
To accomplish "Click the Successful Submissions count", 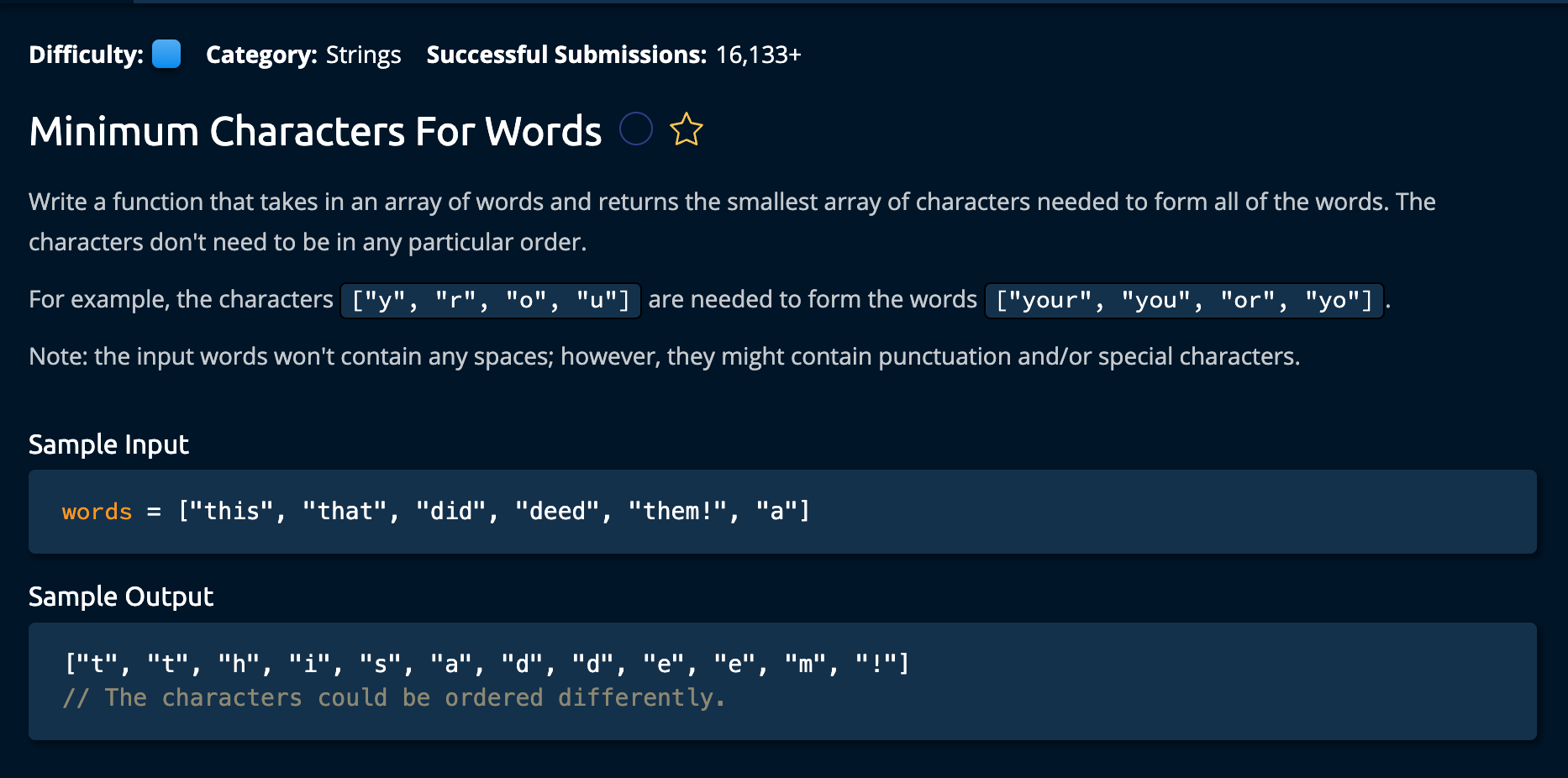I will (759, 55).
